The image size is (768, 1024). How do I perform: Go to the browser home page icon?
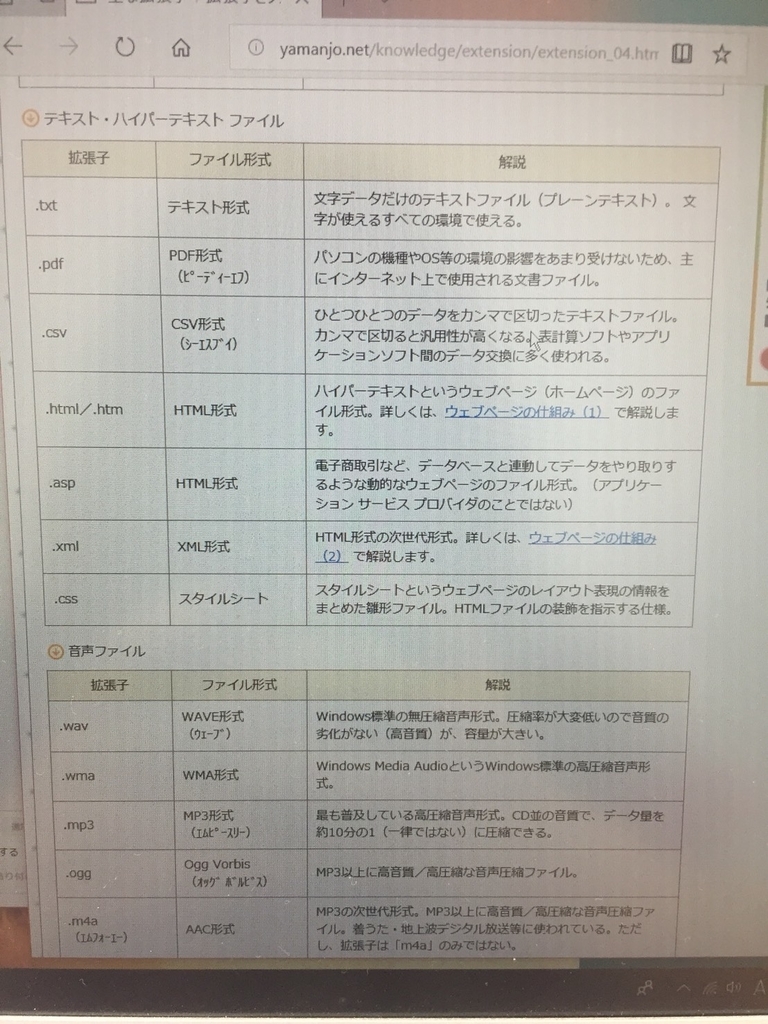181,47
